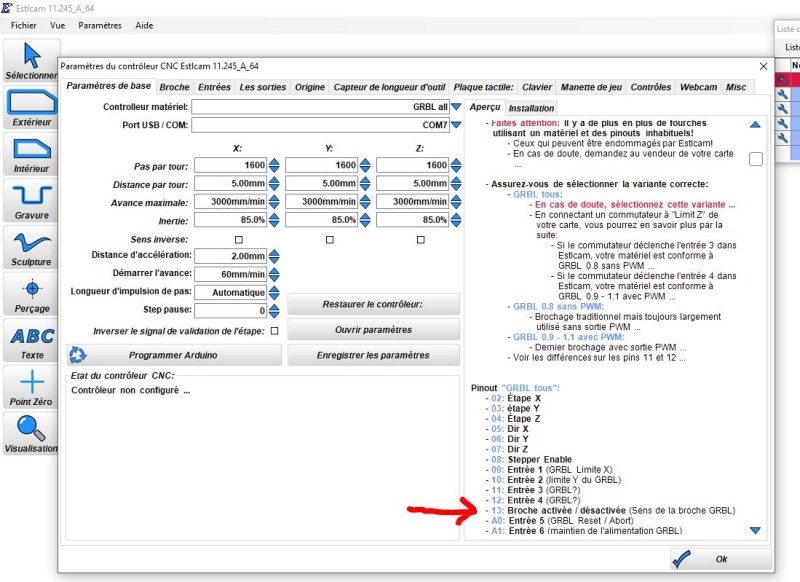Tick the checkbox in the Aperçu warning panel
The image size is (800, 582).
coord(756,159)
